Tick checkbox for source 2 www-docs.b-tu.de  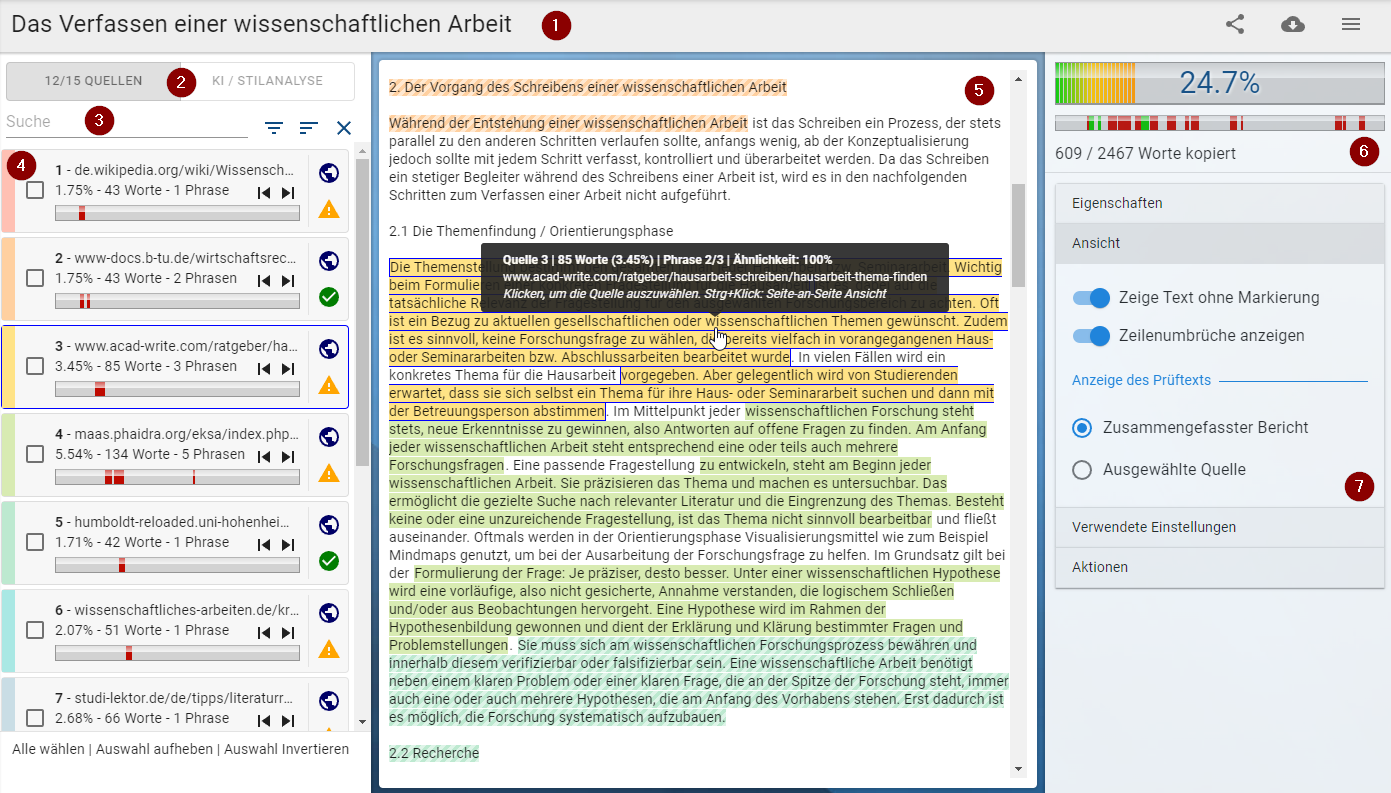point(35,278)
